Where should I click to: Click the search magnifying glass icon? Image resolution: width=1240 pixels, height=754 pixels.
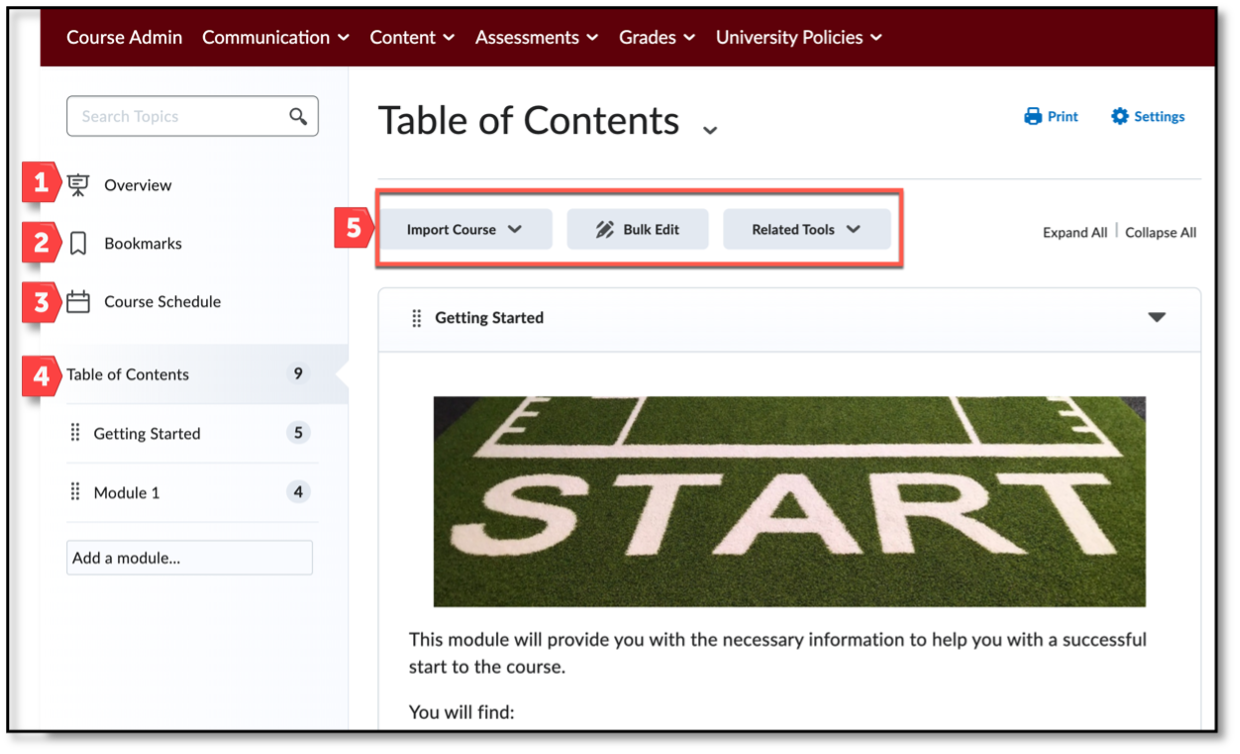coord(298,116)
